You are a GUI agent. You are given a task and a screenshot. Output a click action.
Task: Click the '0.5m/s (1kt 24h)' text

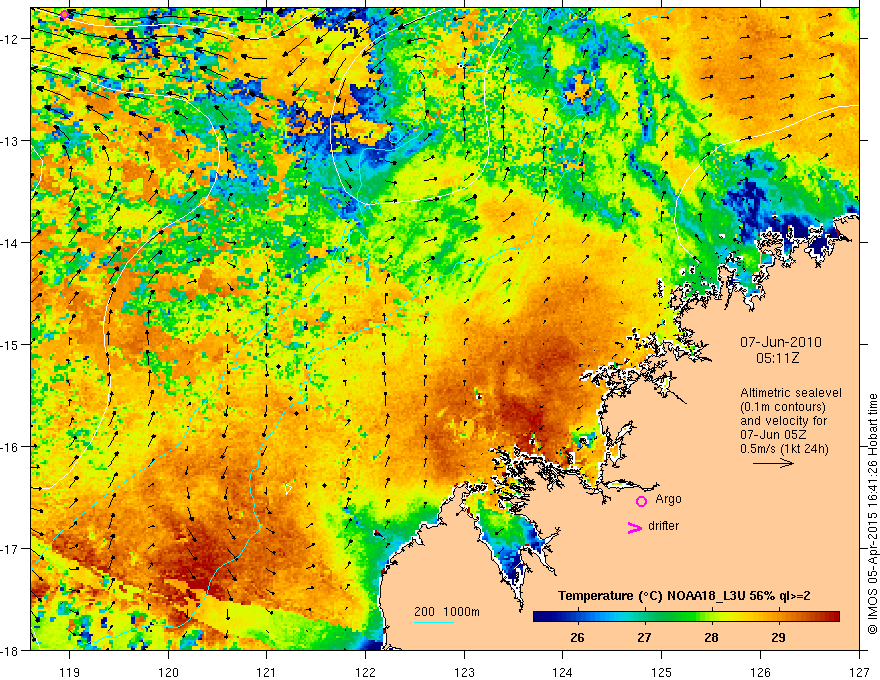pyautogui.click(x=784, y=449)
